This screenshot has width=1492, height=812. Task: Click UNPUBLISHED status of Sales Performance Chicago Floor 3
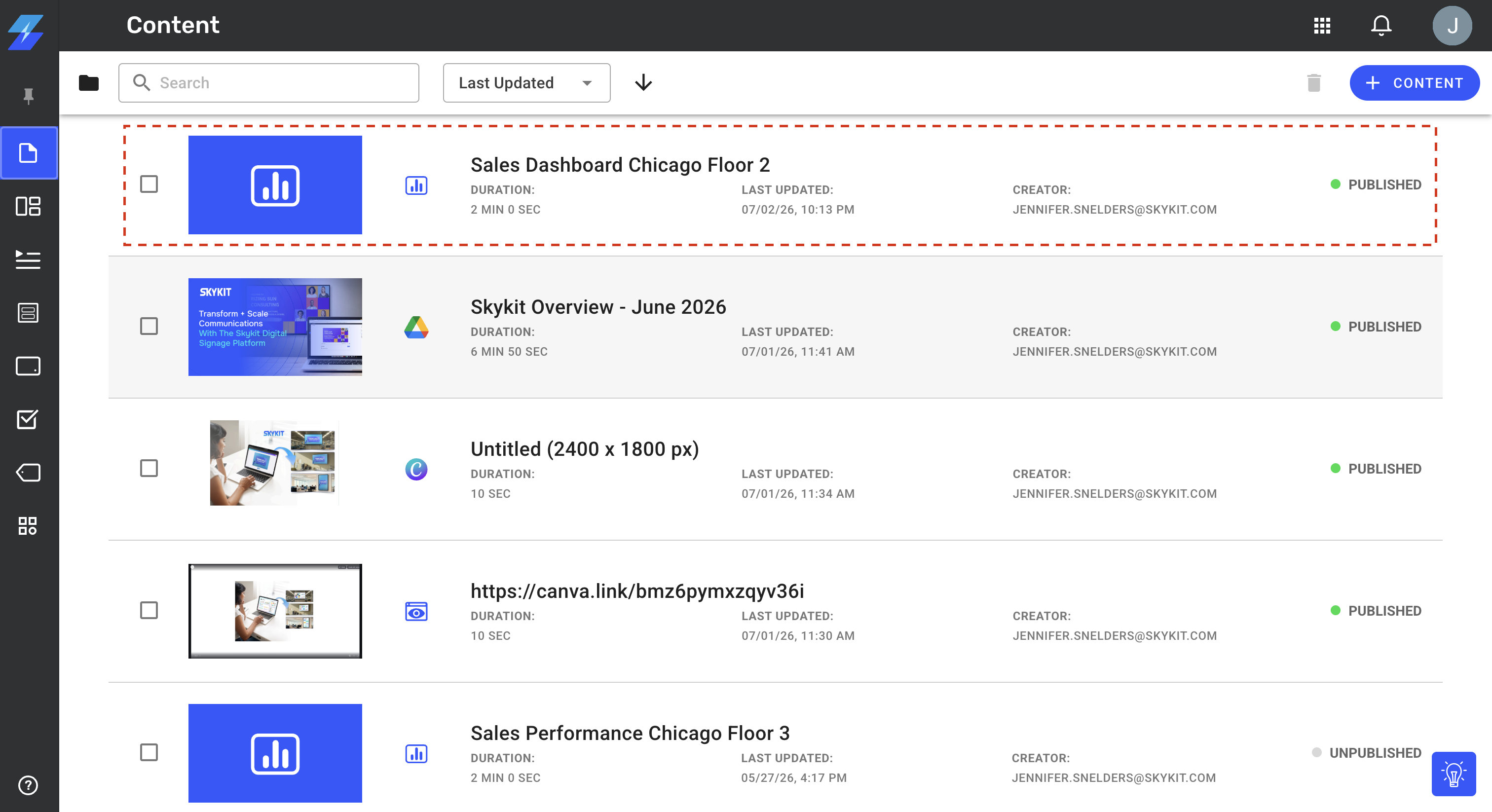(x=1367, y=753)
